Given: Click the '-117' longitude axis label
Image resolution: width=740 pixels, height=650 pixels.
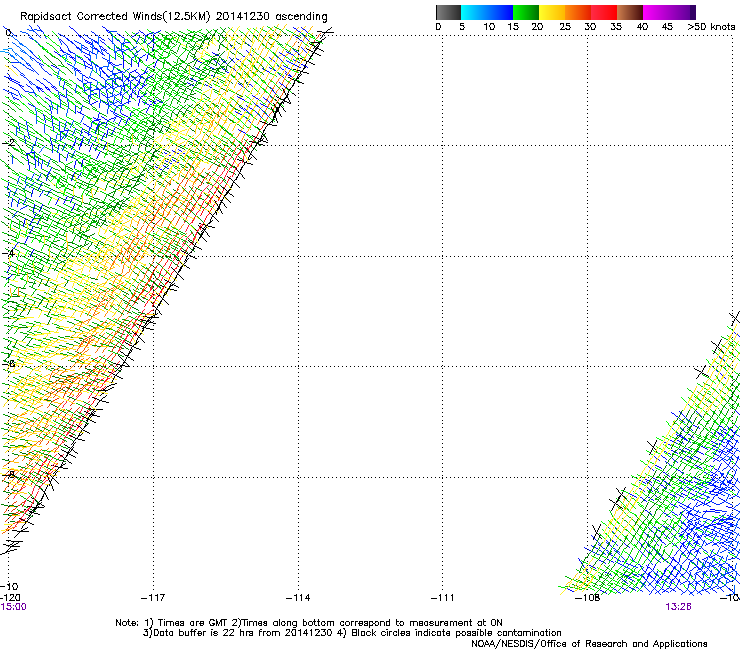Looking at the screenshot, I should click(153, 598).
